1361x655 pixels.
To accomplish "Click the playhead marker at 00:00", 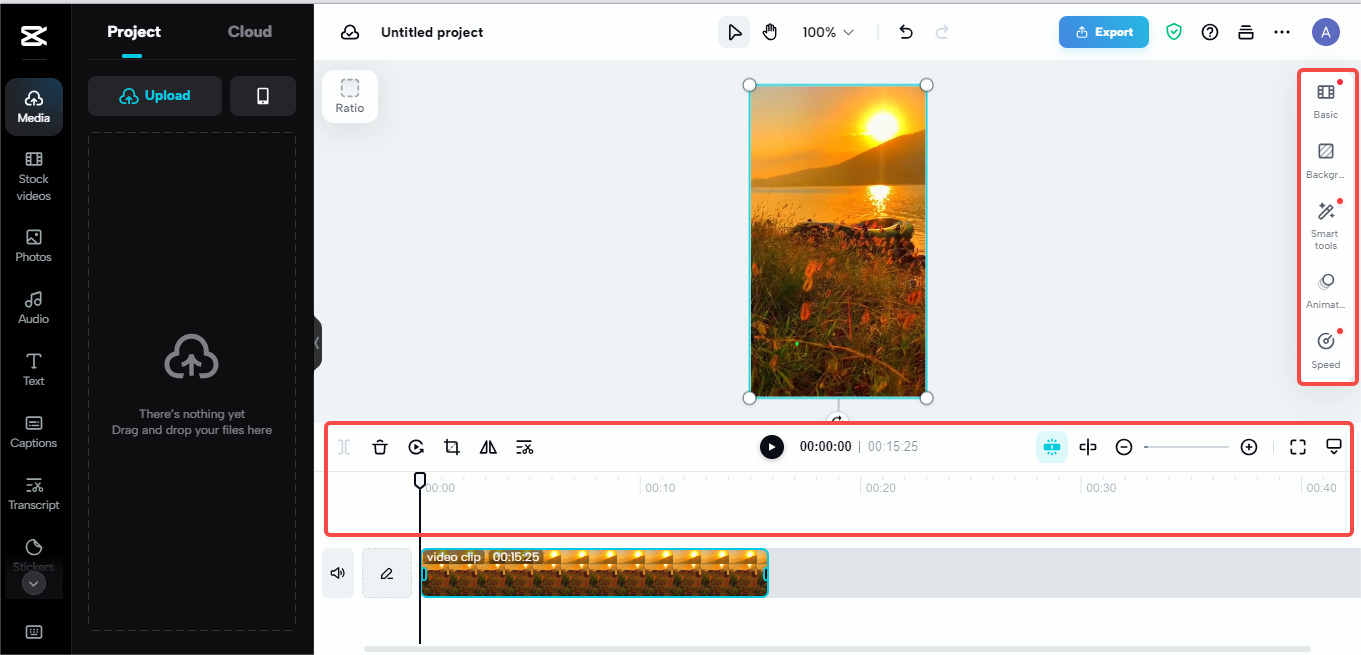I will pyautogui.click(x=420, y=481).
